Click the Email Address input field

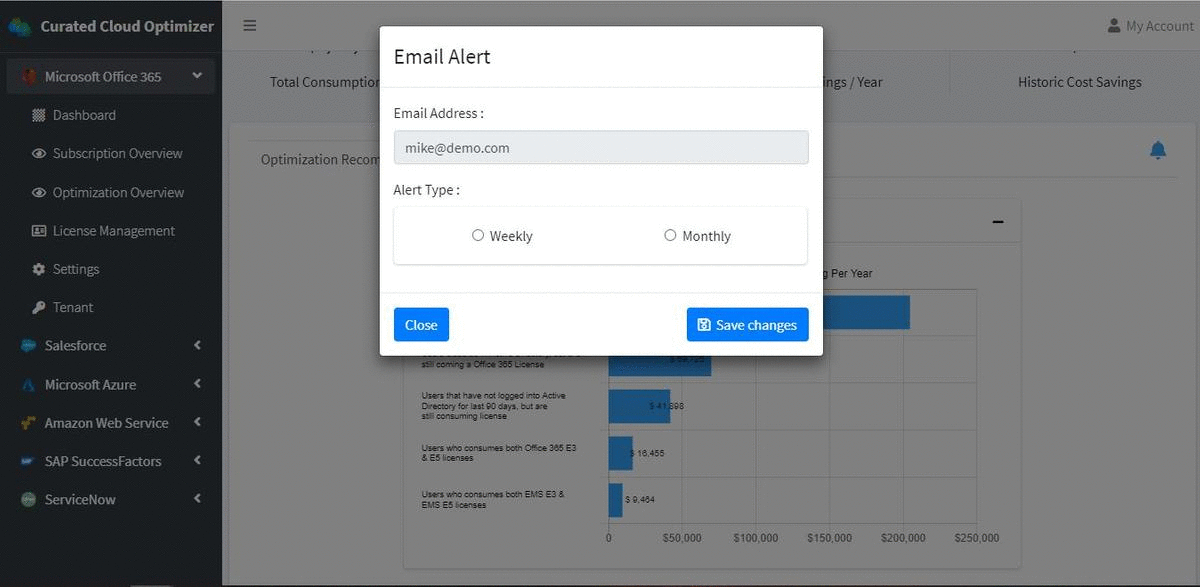tap(600, 148)
